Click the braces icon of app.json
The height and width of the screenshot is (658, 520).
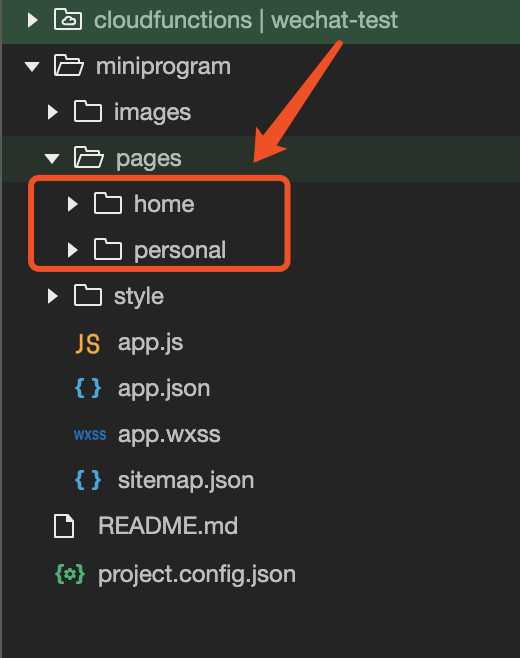point(88,388)
